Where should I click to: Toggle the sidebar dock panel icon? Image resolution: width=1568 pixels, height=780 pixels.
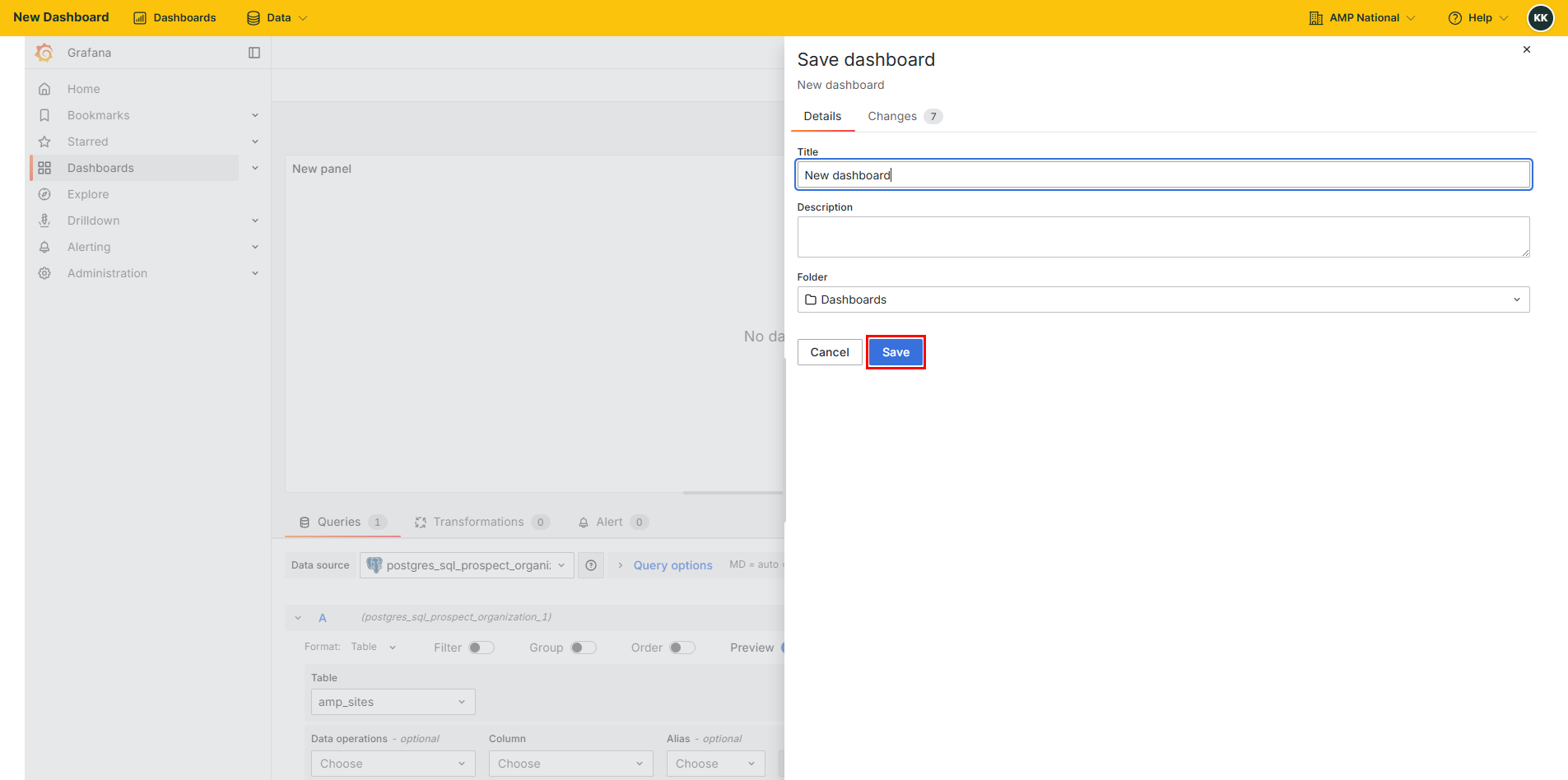click(x=254, y=53)
